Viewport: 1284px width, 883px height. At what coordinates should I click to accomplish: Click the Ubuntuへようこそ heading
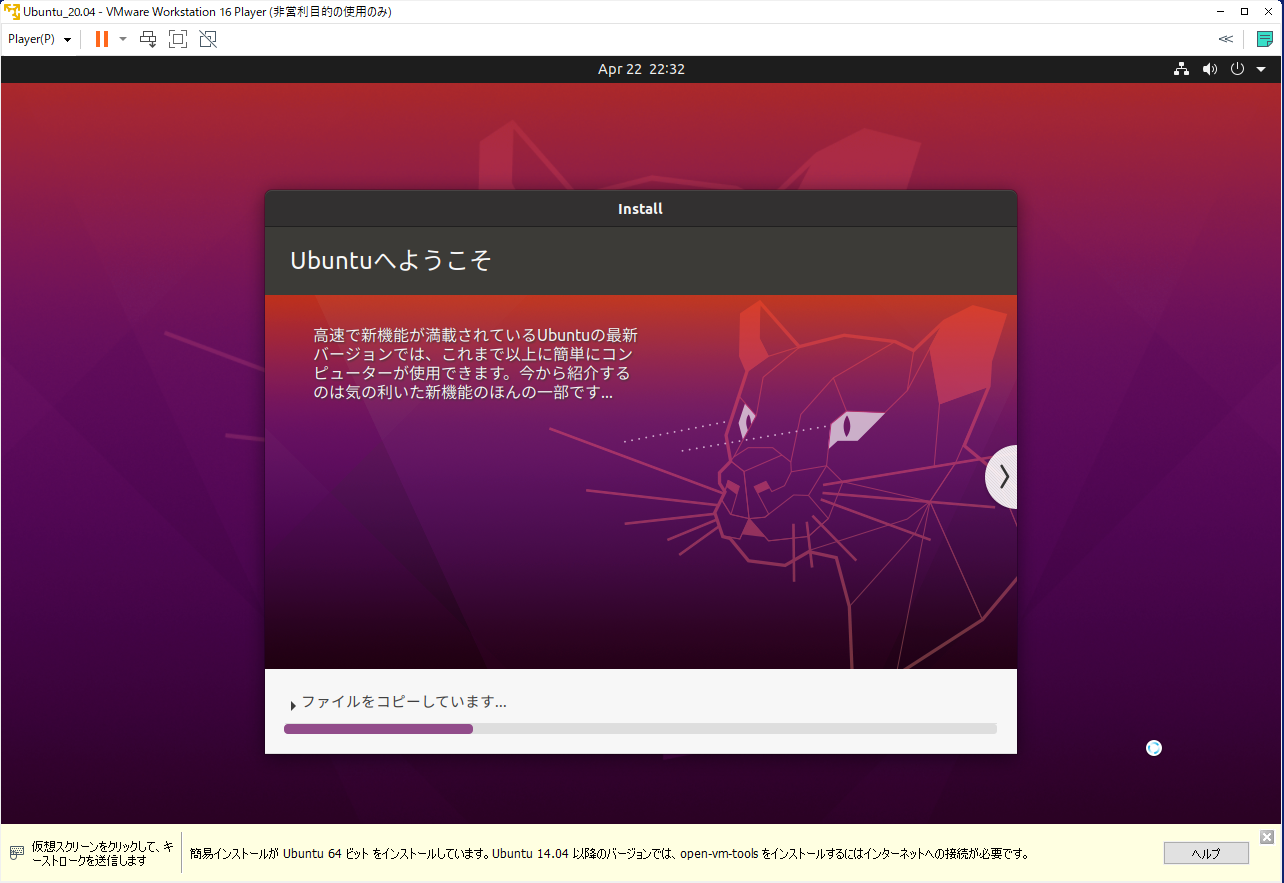coord(391,260)
